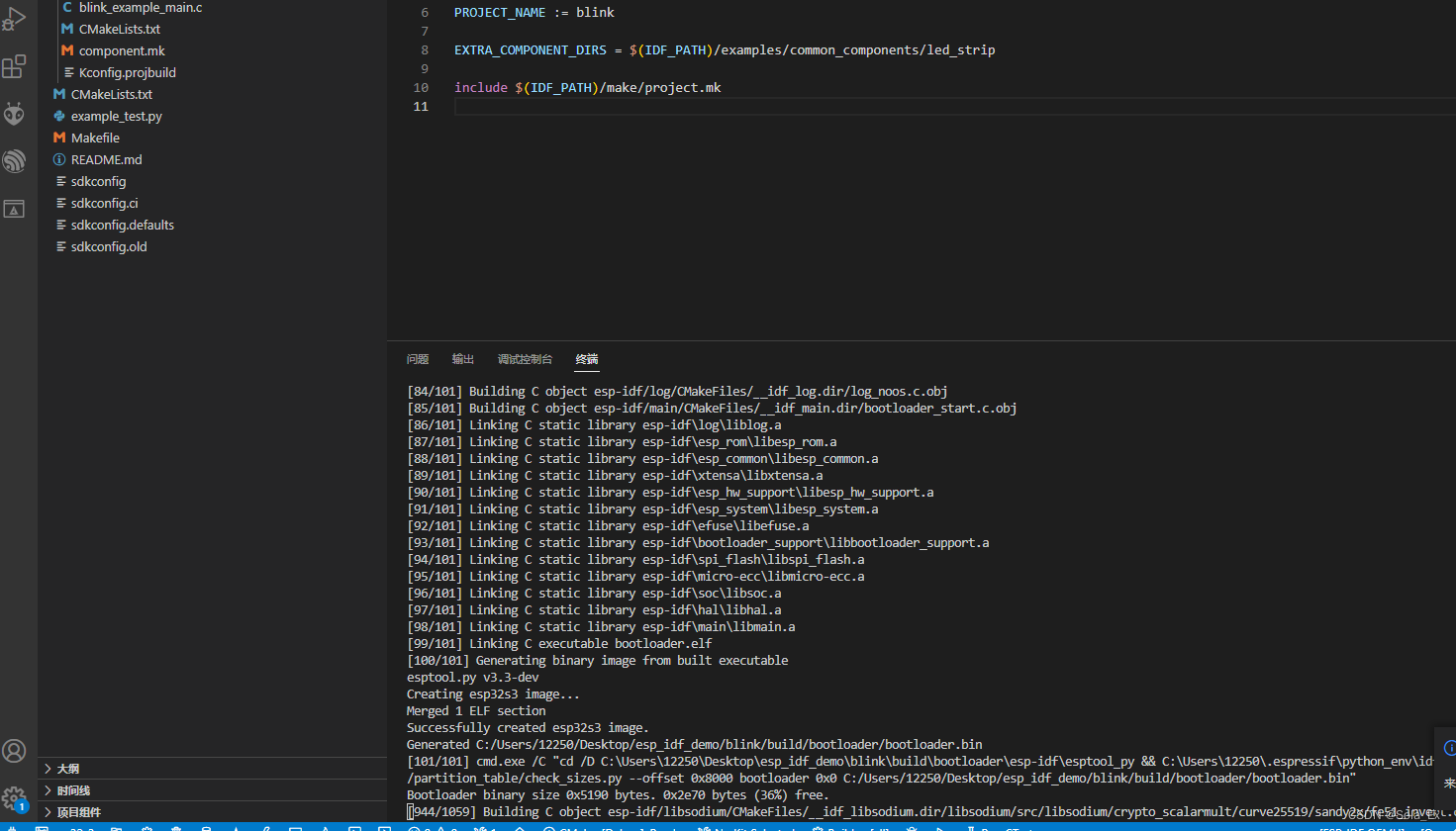Click the Creating esp32s3 image... line
The width and height of the screenshot is (1456, 831).
tap(493, 694)
